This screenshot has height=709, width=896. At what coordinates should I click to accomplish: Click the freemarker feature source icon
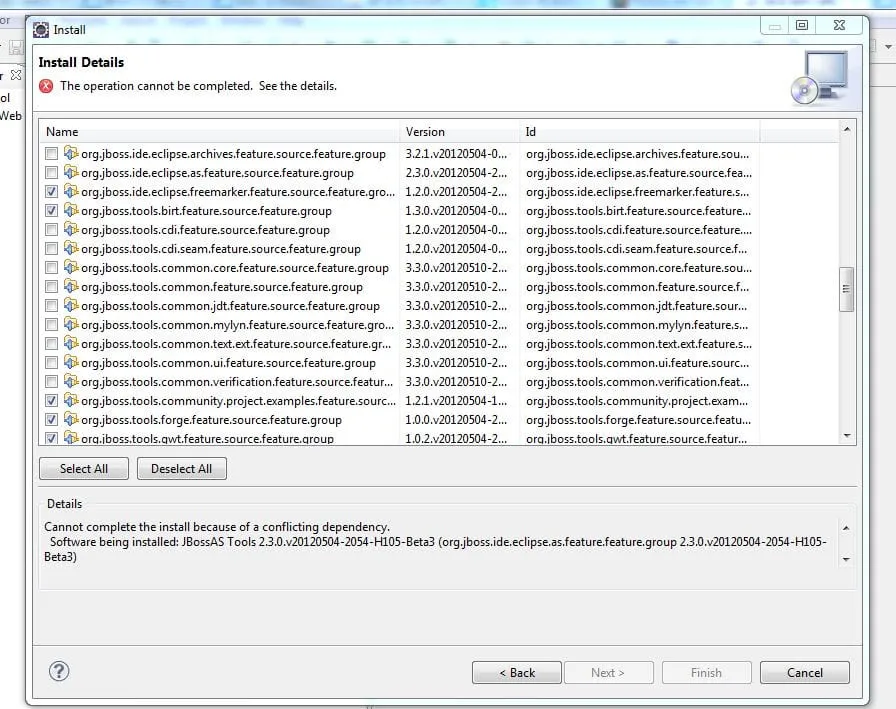(71, 191)
